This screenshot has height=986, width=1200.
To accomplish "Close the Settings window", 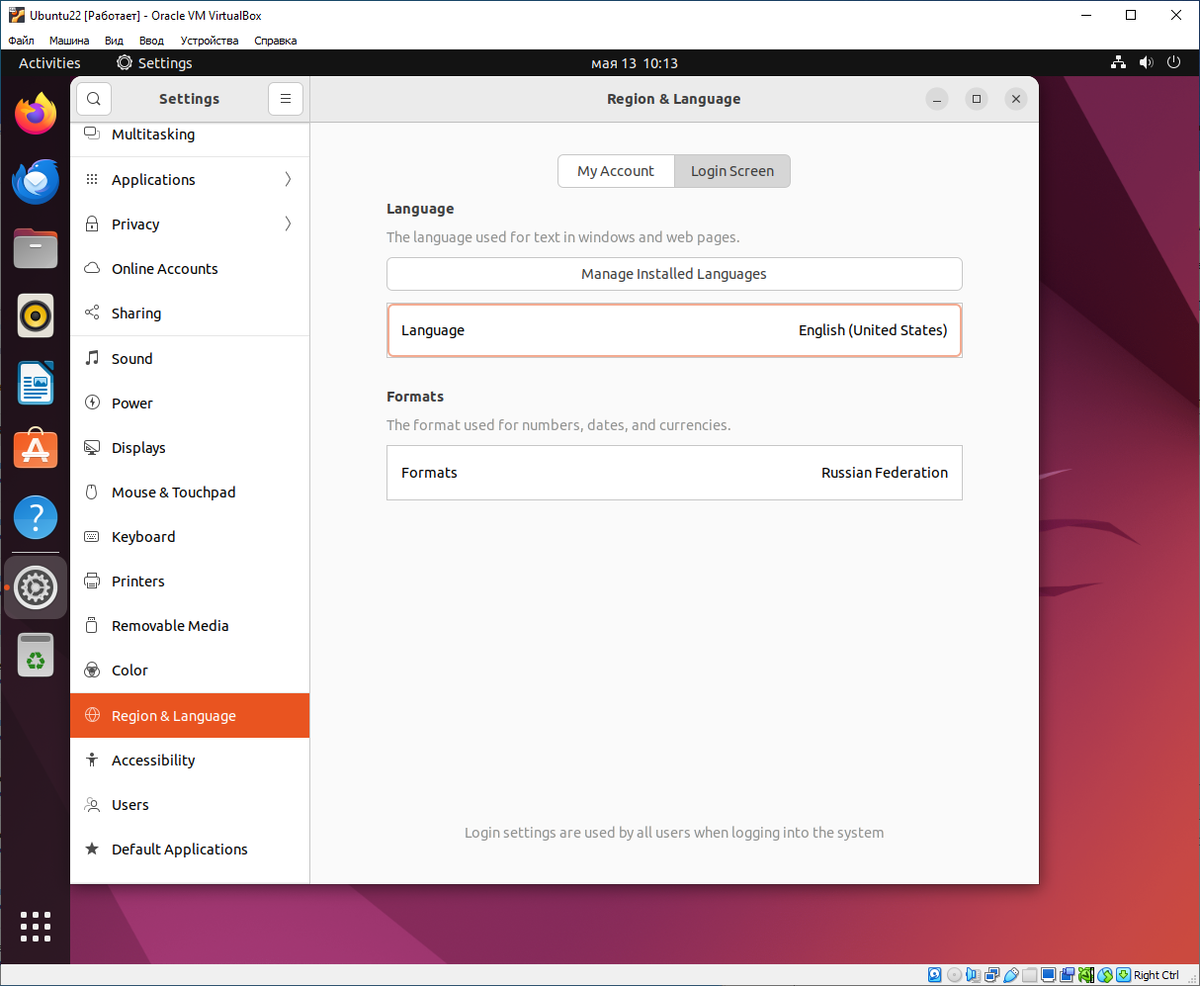I will (1016, 99).
